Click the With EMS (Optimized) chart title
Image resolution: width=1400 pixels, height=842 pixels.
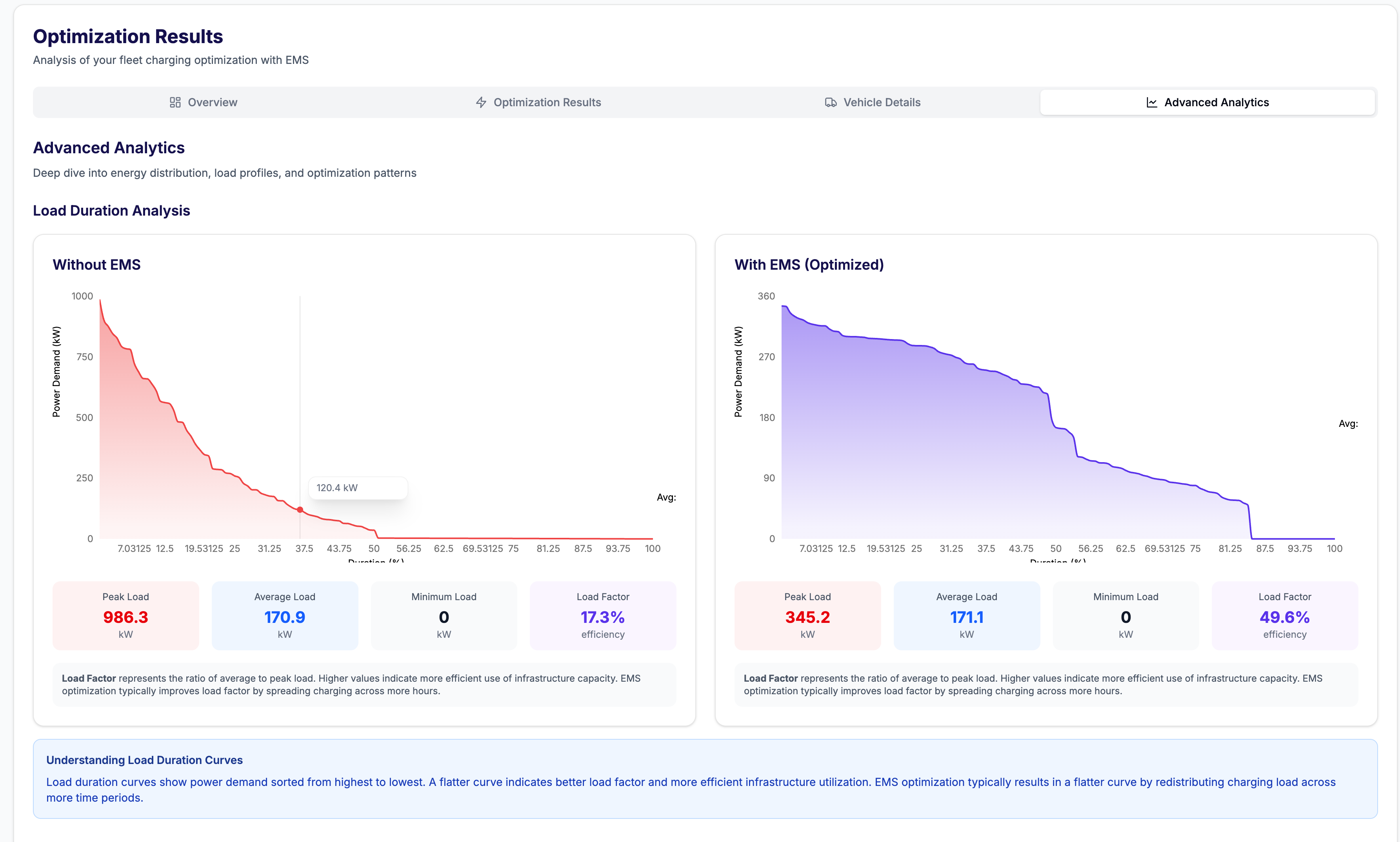coord(809,265)
